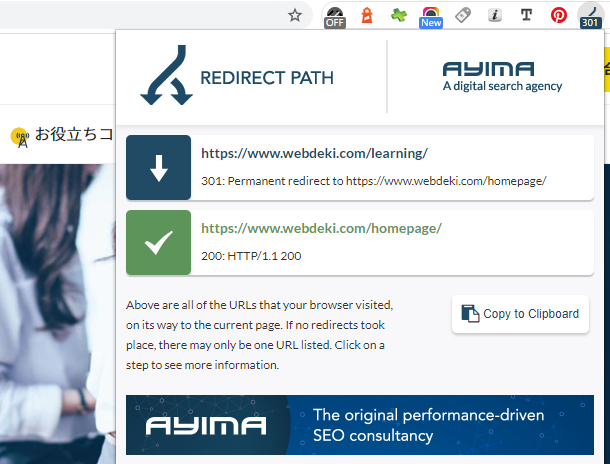The height and width of the screenshot is (464, 610).
Task: Click the '301: Permanent redirect' status text
Action: click(x=373, y=181)
